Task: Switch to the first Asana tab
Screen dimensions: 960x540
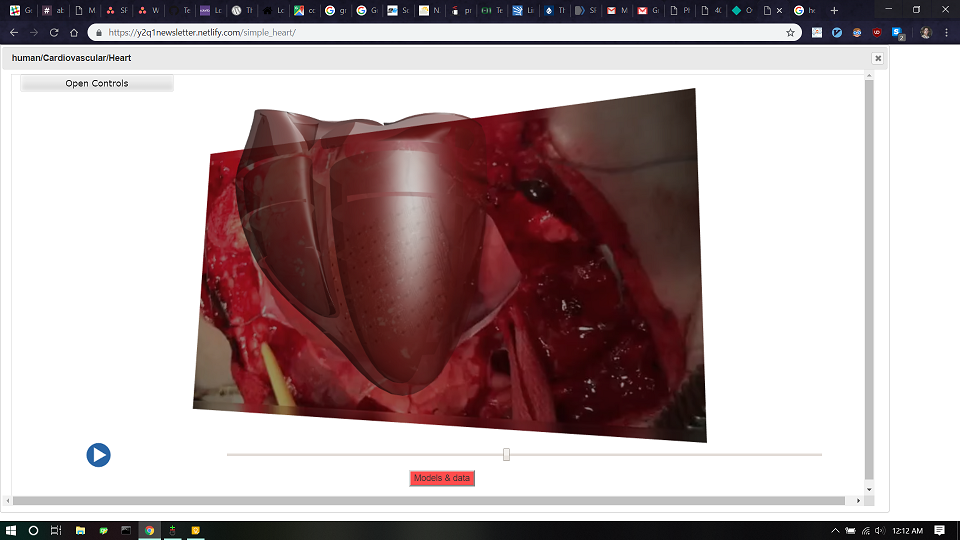Action: tap(116, 10)
